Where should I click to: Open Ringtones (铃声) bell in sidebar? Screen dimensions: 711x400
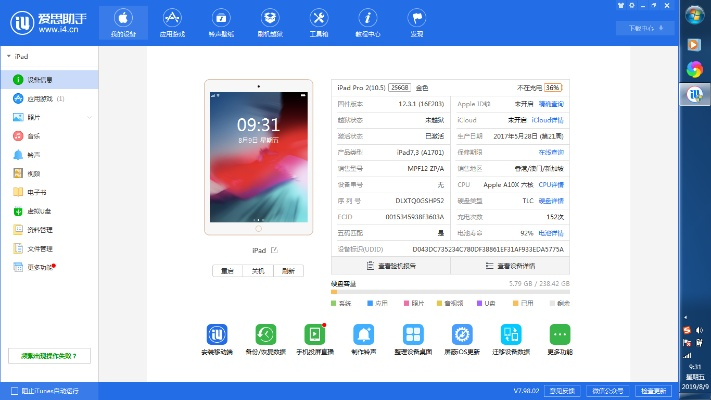click(x=49, y=155)
